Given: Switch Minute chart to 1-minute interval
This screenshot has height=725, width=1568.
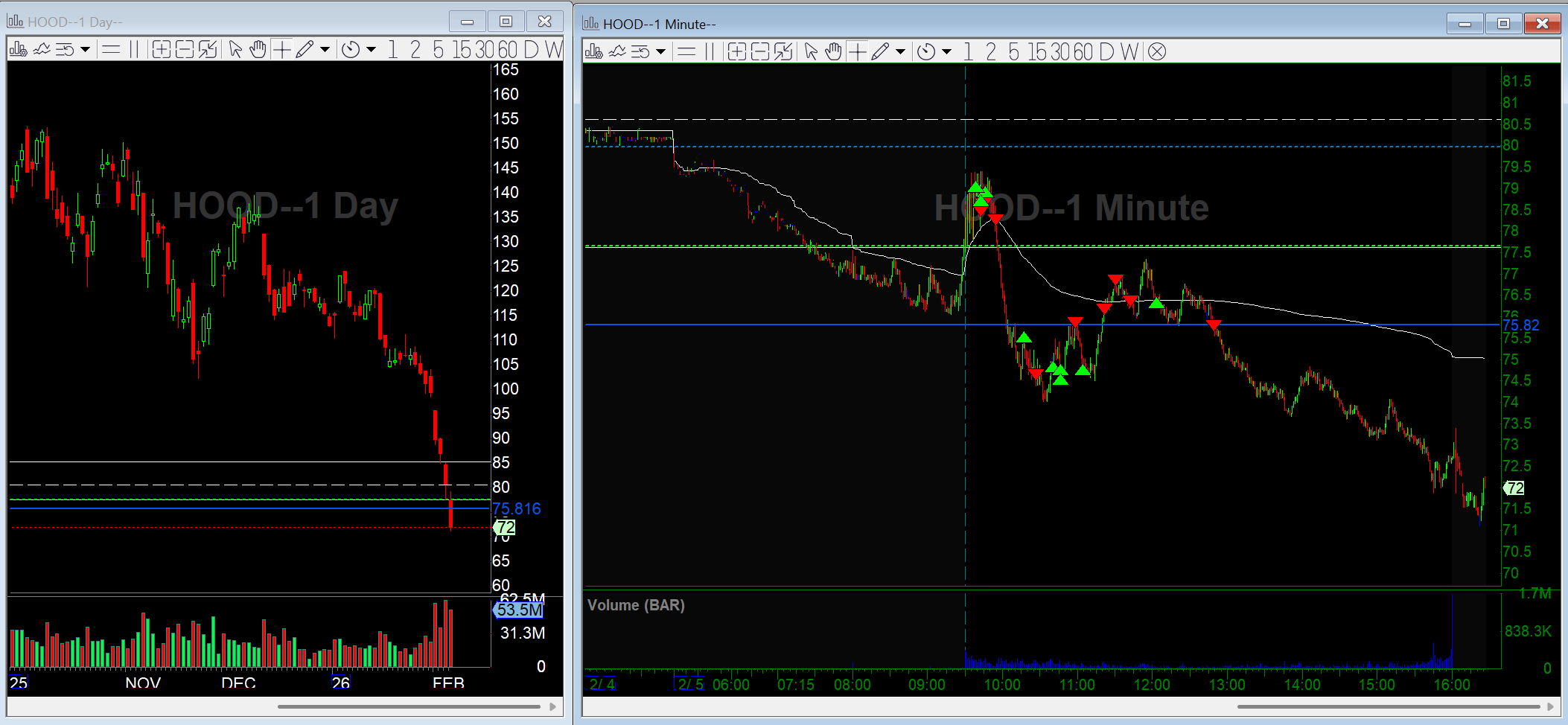Looking at the screenshot, I should point(969,51).
